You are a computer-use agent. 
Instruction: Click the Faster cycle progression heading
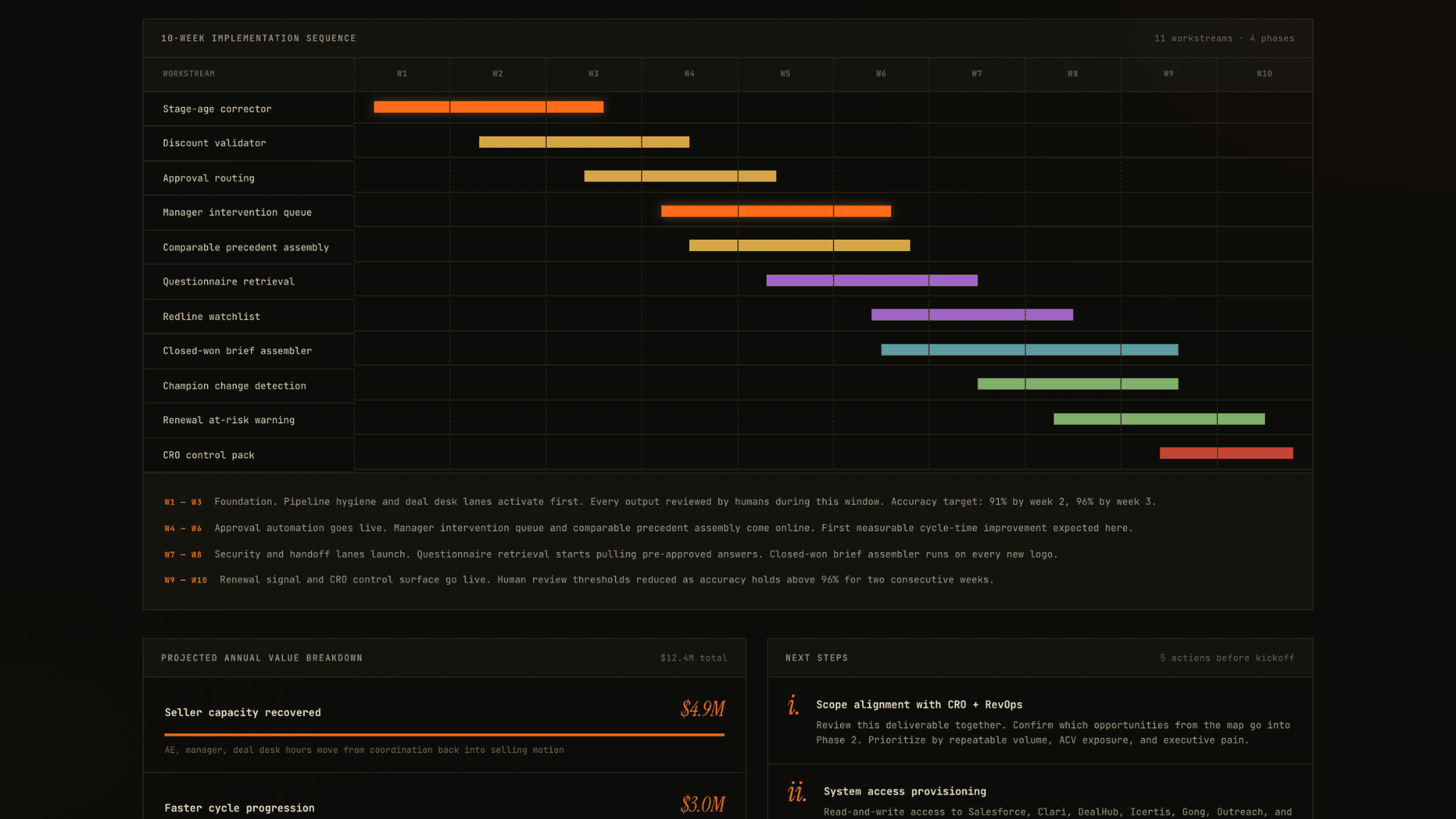click(240, 808)
